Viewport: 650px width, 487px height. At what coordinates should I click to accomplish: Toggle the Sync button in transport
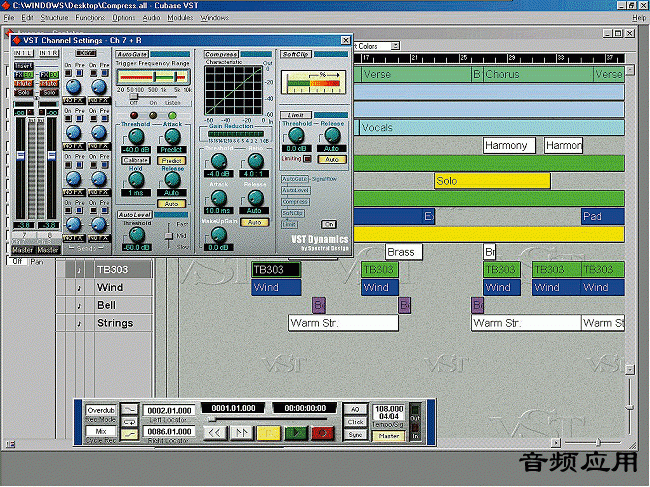pos(355,435)
